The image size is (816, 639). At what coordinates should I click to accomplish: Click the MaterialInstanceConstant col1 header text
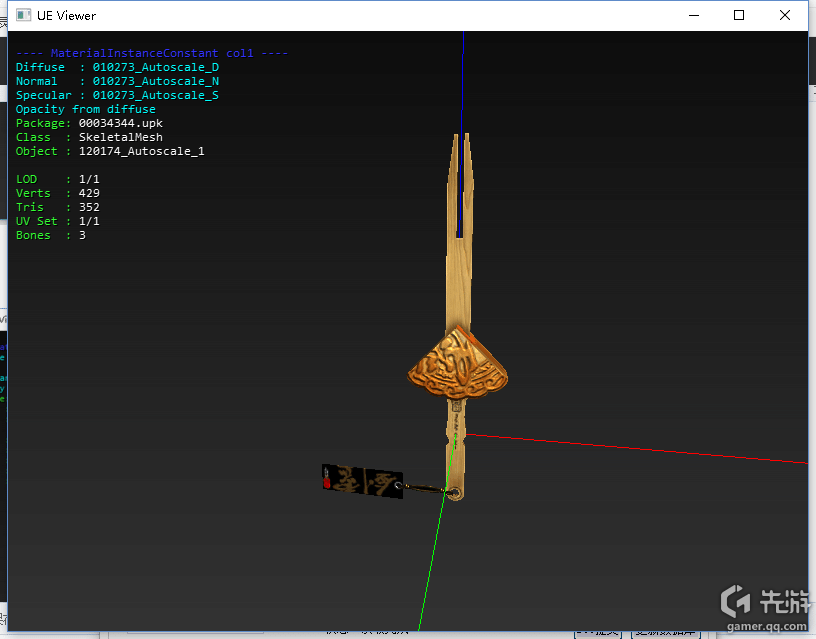coord(152,53)
